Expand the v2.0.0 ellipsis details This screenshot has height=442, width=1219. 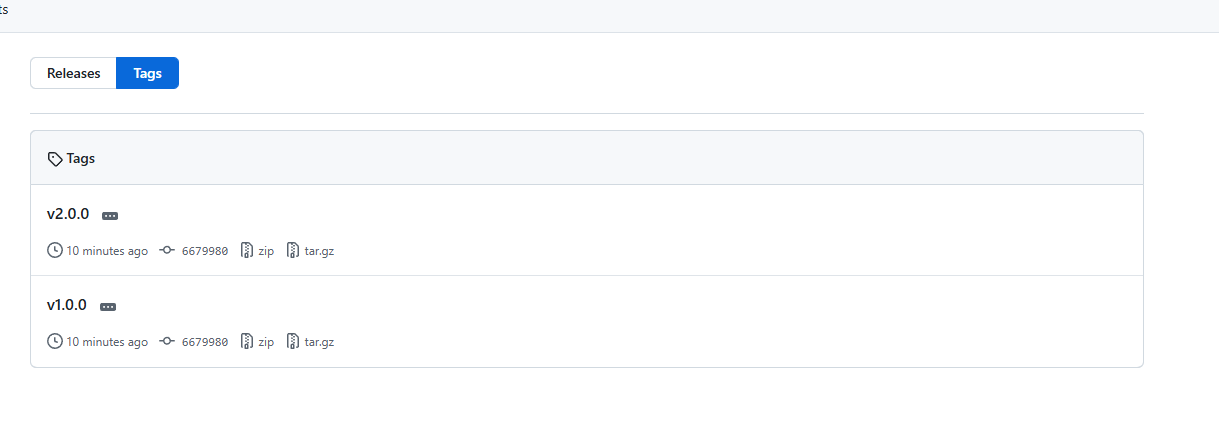pyautogui.click(x=110, y=215)
